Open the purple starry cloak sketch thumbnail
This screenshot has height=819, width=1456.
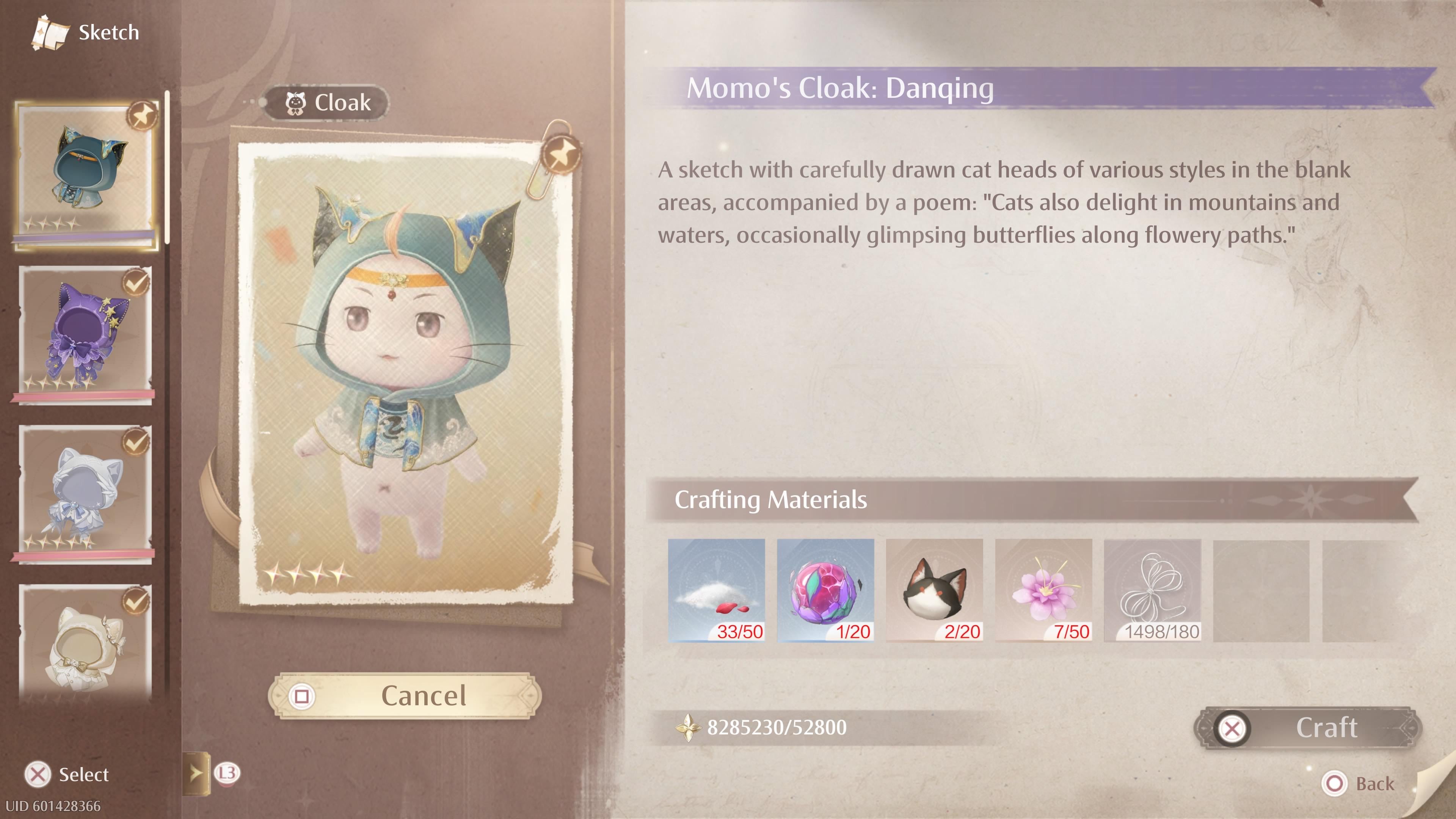pos(85,335)
